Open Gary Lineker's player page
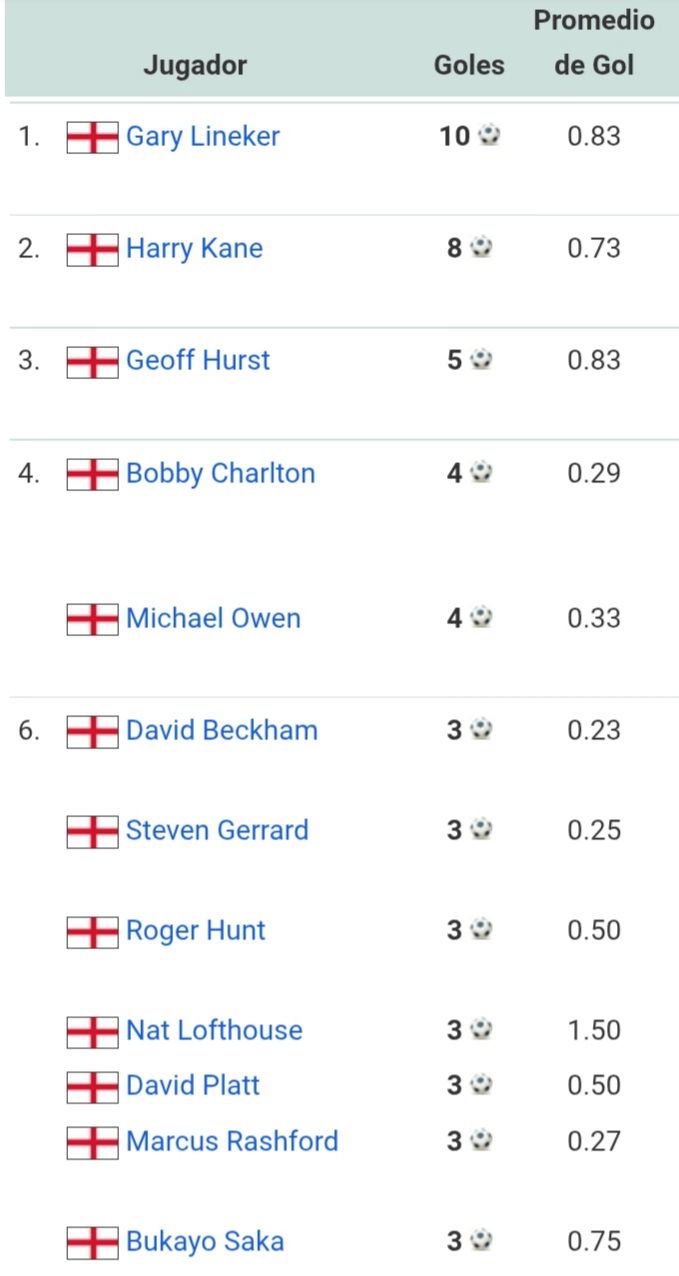The height and width of the screenshot is (1276, 679). [x=203, y=136]
